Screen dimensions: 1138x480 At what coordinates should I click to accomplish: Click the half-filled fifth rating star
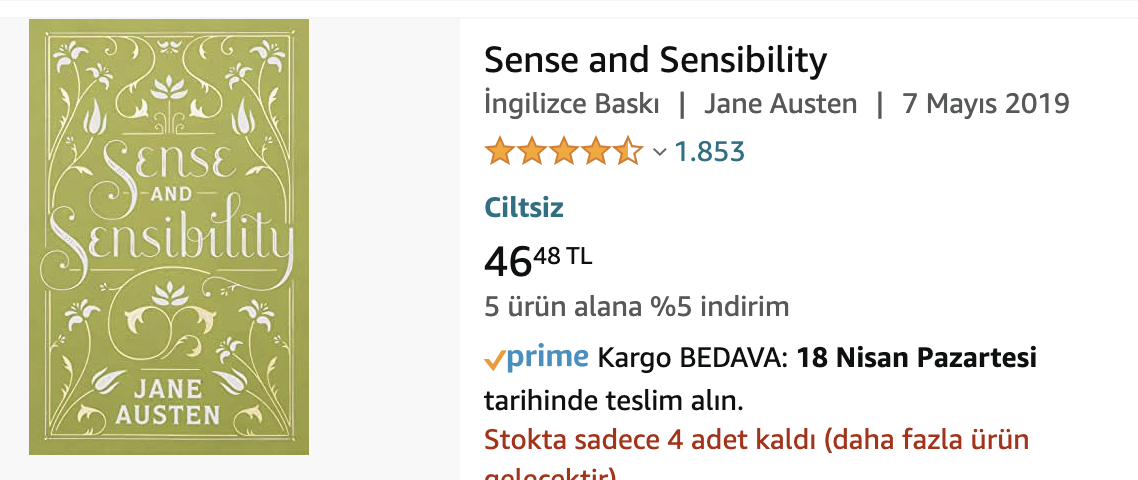point(629,152)
